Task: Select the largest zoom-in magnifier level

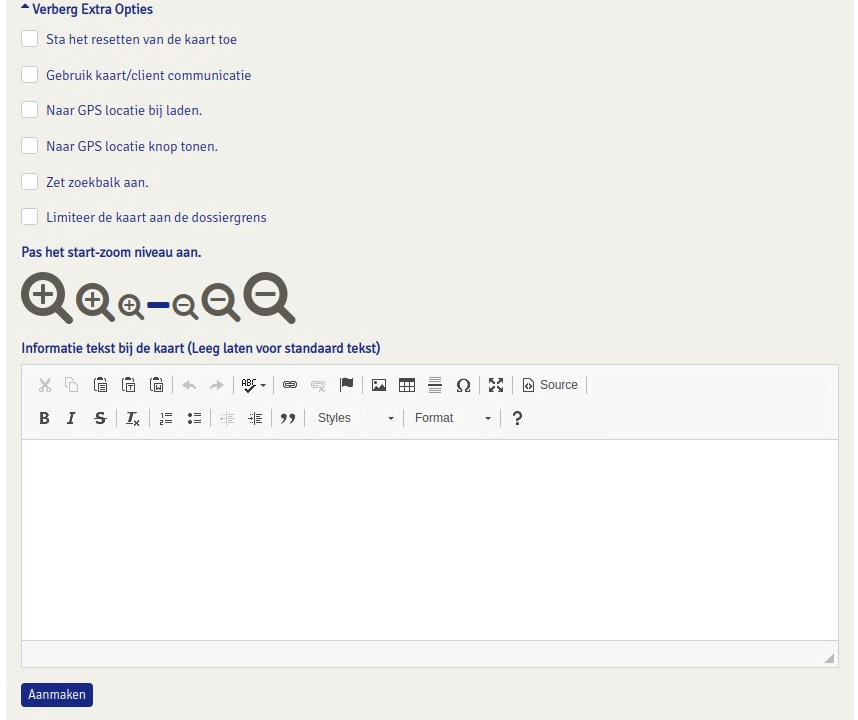Action: pos(46,297)
